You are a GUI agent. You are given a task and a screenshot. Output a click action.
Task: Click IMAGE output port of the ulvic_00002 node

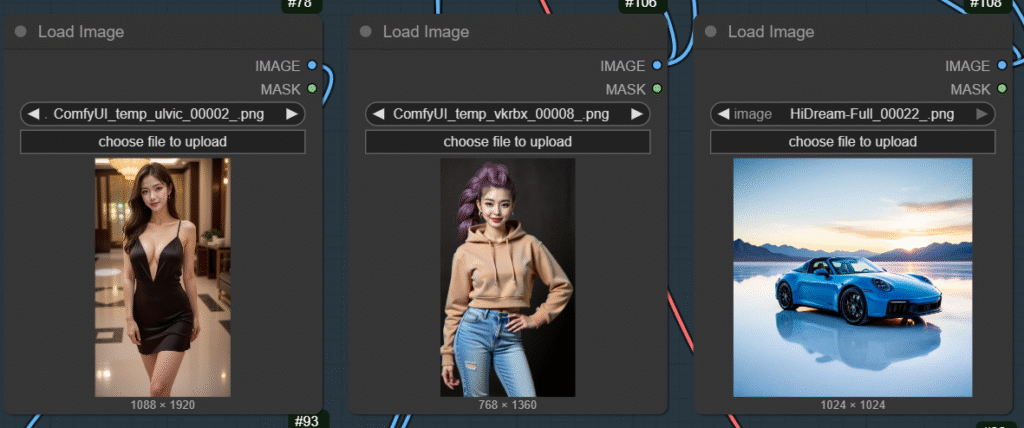[x=312, y=66]
